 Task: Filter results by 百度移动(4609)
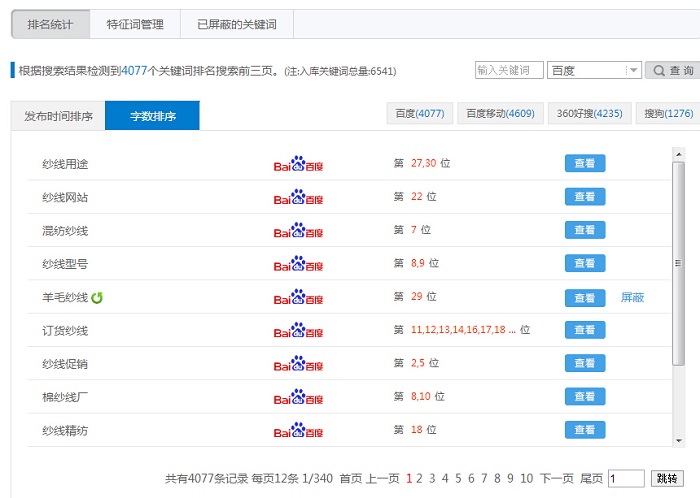click(501, 114)
